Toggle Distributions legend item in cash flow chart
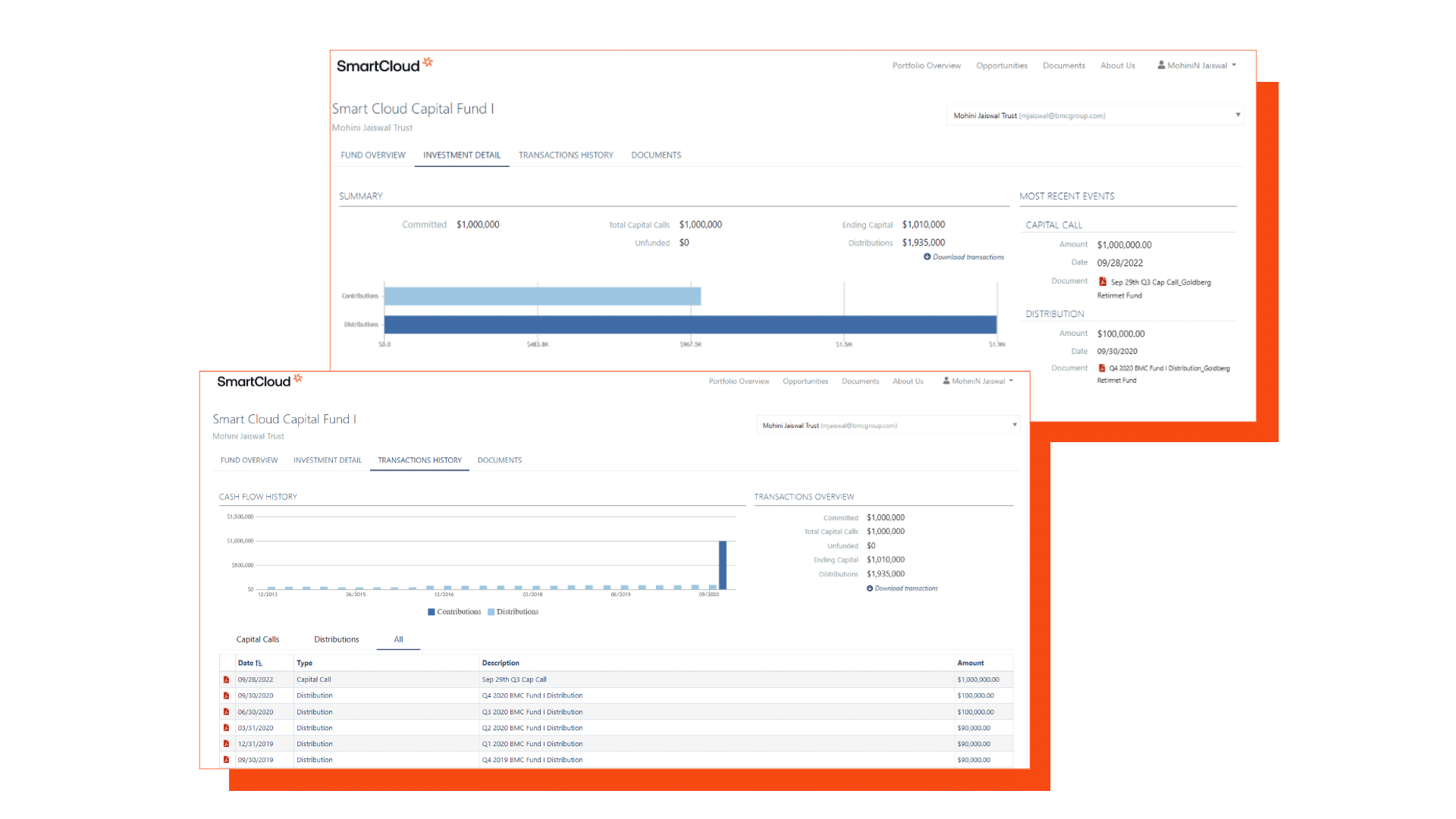Viewport: 1456px width, 819px height. coord(516,612)
